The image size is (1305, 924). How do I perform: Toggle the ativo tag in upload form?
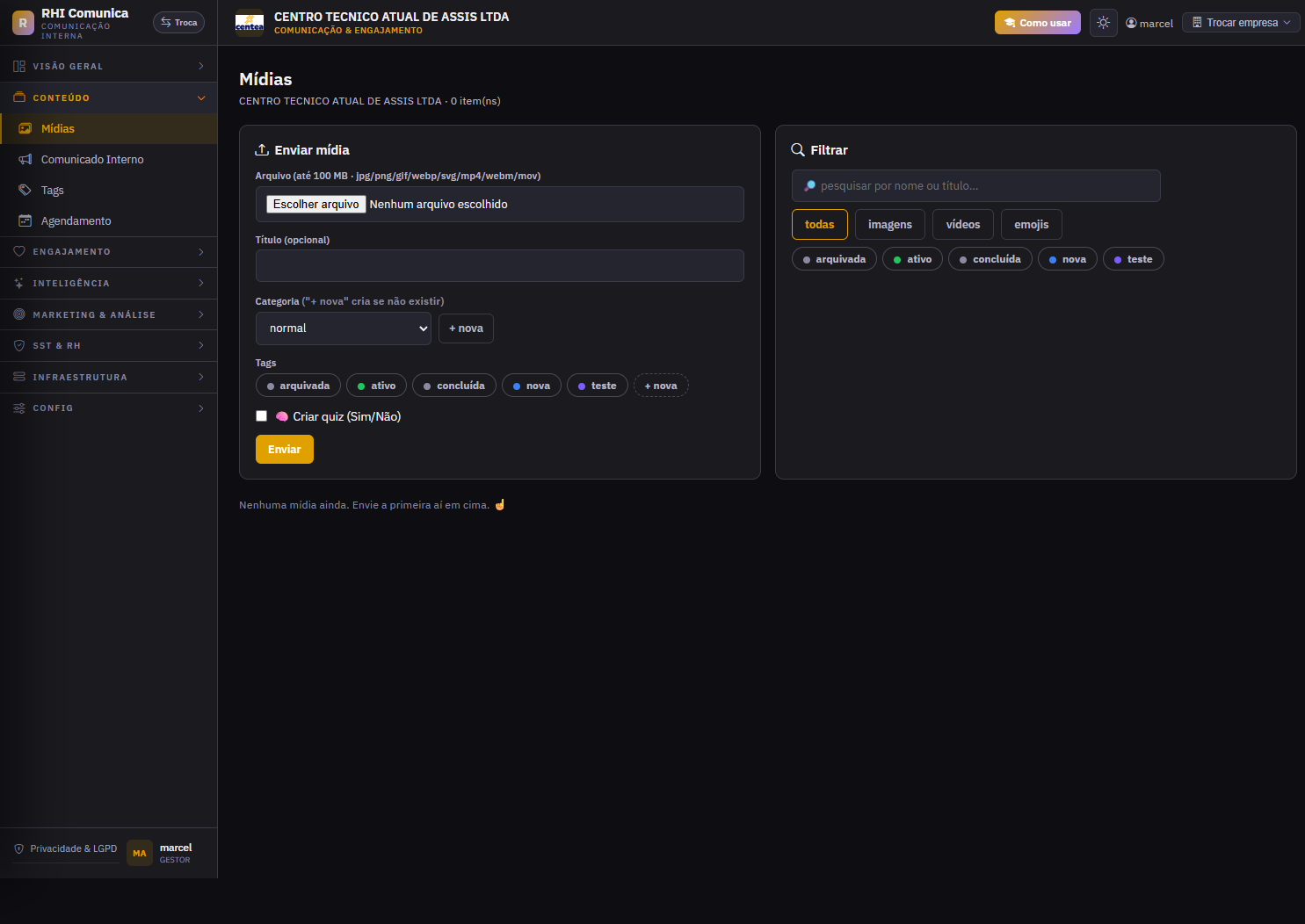(376, 386)
